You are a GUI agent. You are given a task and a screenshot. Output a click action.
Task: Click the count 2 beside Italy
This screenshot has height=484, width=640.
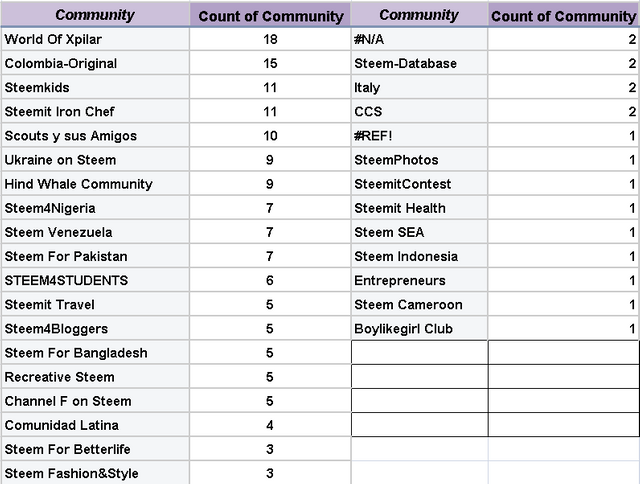(564, 87)
